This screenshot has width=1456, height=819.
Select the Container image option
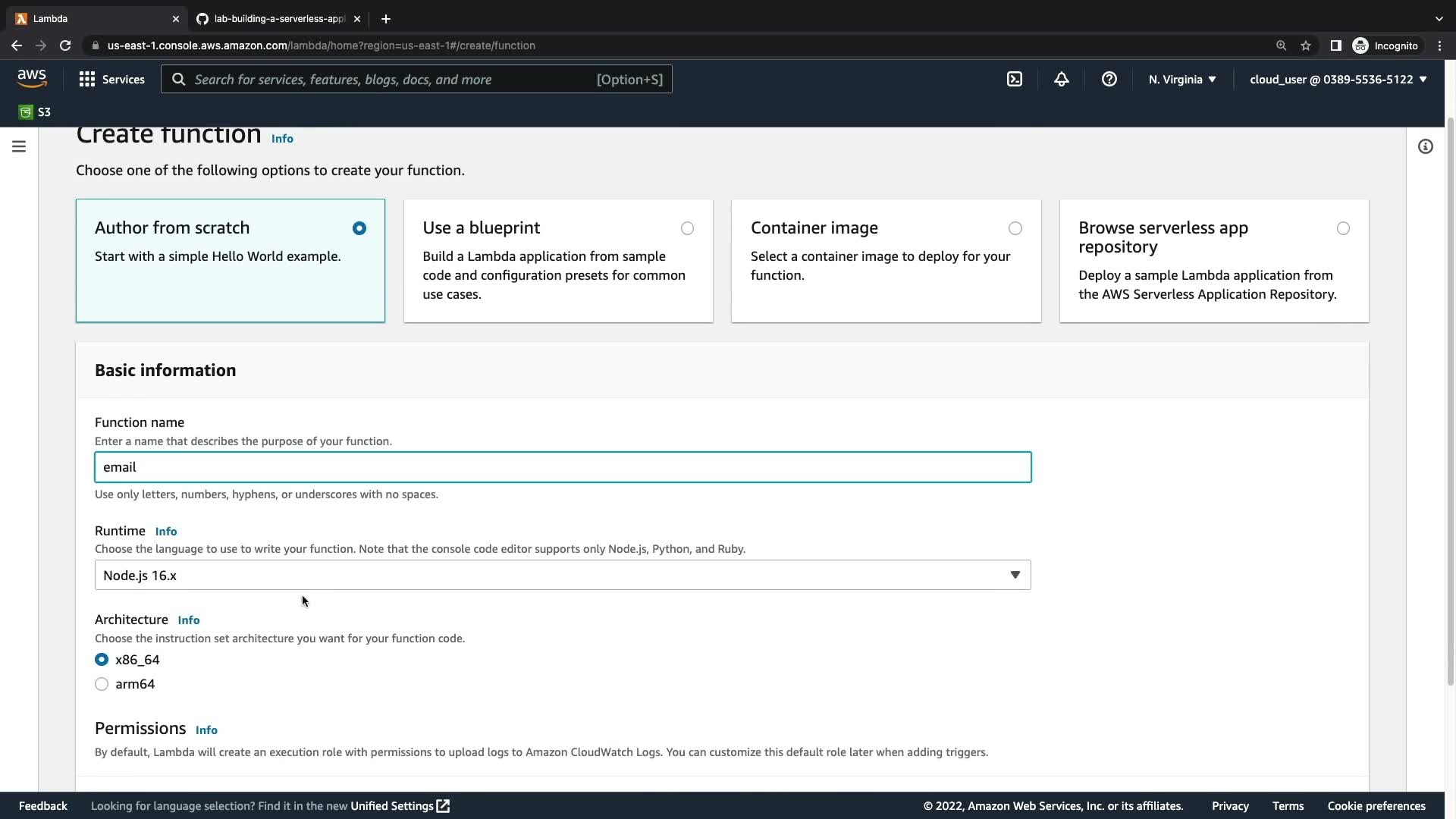pos(1015,228)
